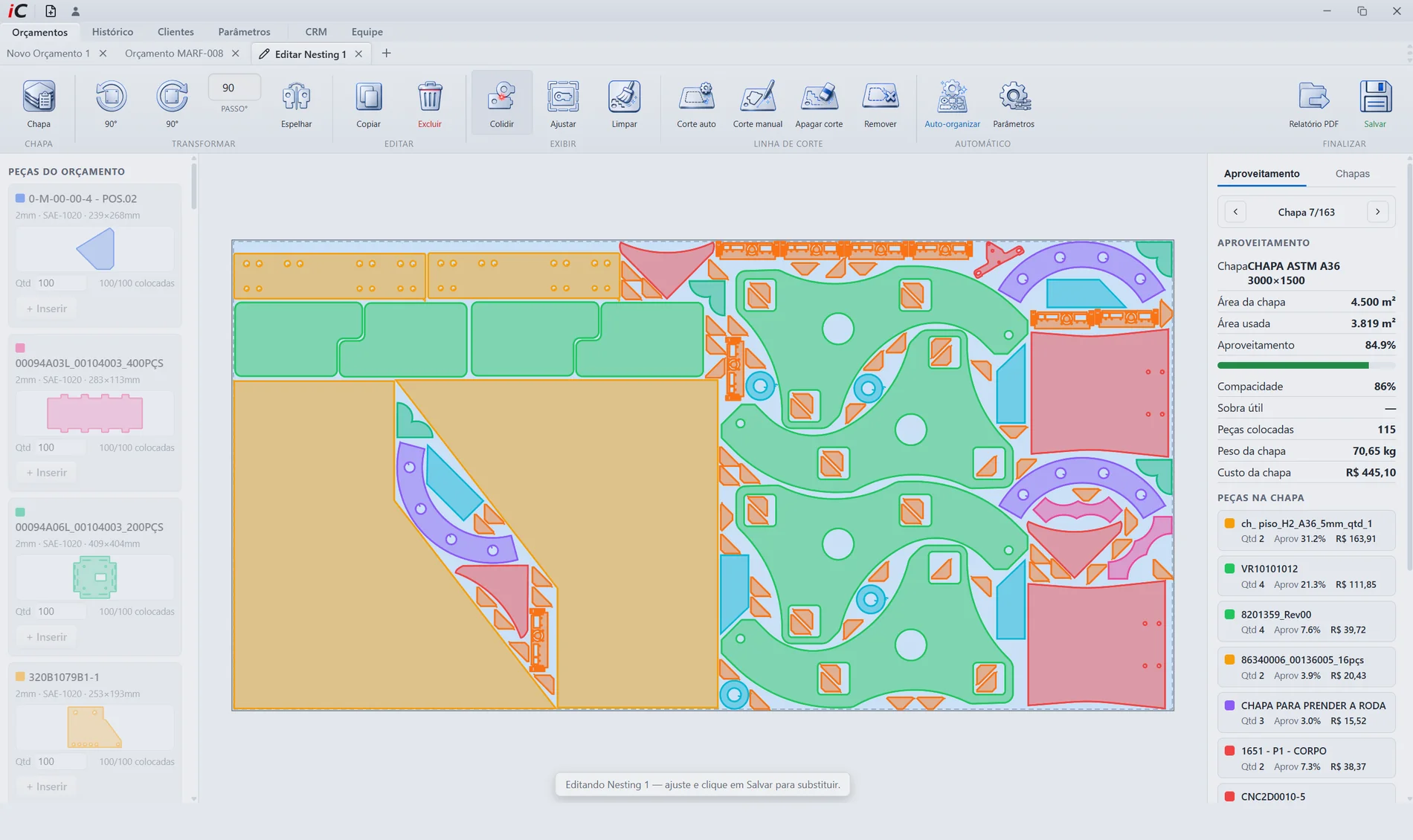Click the Aproveitamento green progress bar
This screenshot has width=1413, height=840.
(x=1306, y=366)
